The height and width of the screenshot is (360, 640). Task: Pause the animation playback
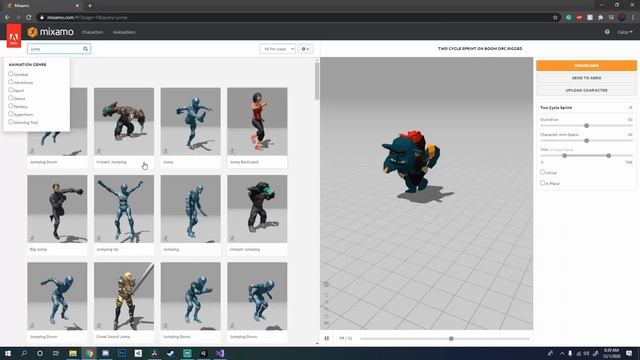pyautogui.click(x=327, y=338)
